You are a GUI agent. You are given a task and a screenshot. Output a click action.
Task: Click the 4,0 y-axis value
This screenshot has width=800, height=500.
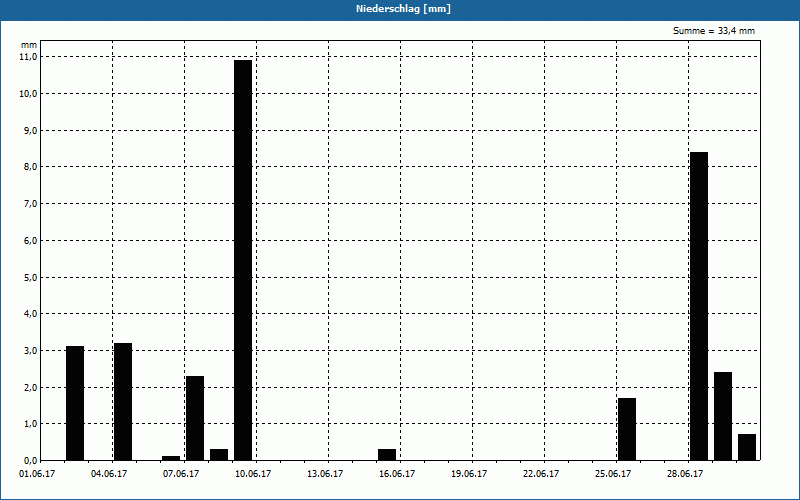31,314
